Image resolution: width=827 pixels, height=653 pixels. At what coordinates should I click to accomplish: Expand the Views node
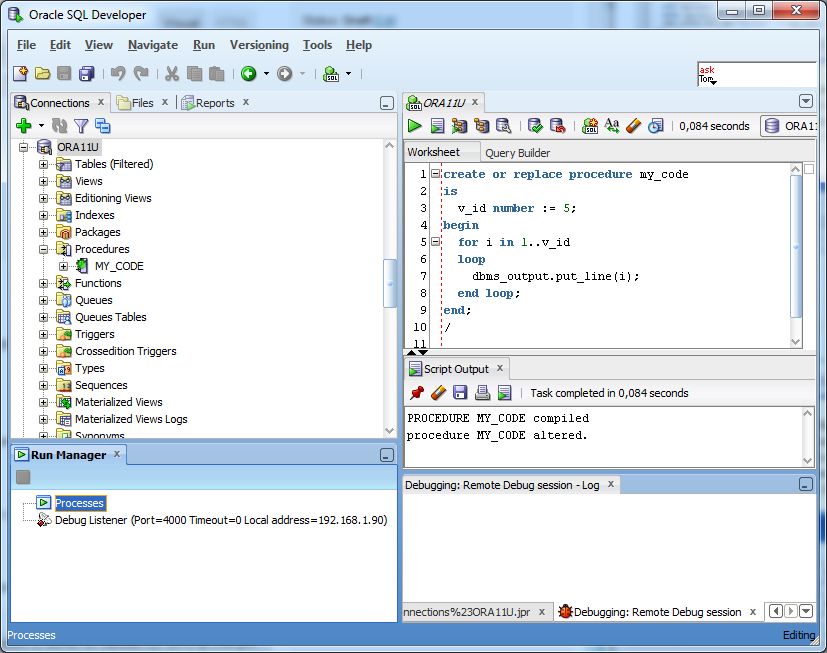coord(43,181)
